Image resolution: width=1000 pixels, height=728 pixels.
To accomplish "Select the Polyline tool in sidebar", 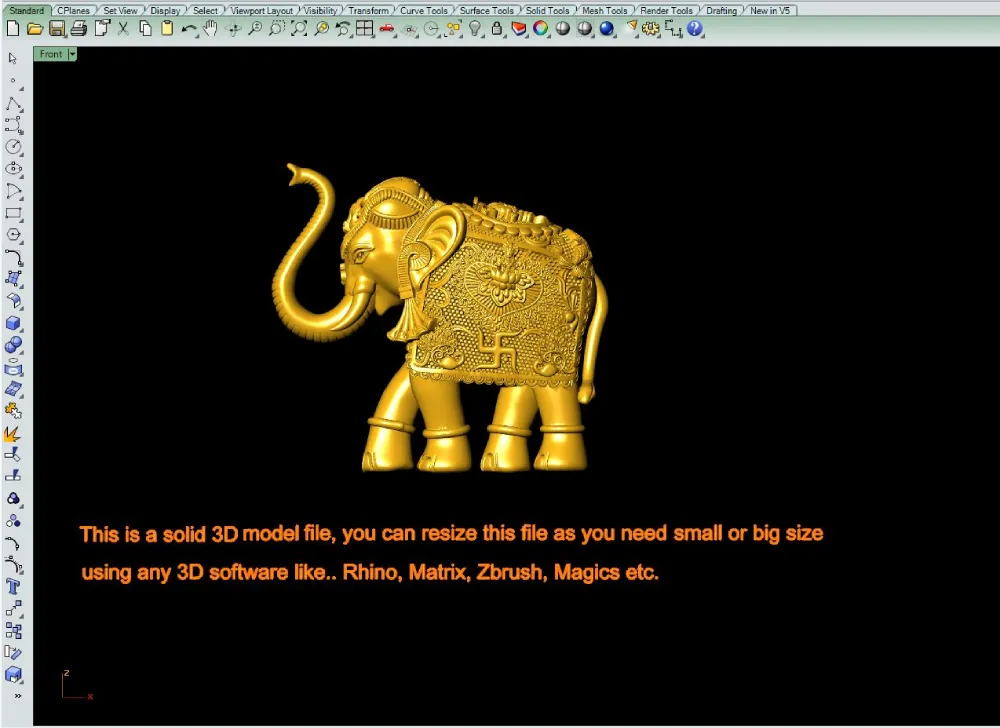I will [13, 103].
